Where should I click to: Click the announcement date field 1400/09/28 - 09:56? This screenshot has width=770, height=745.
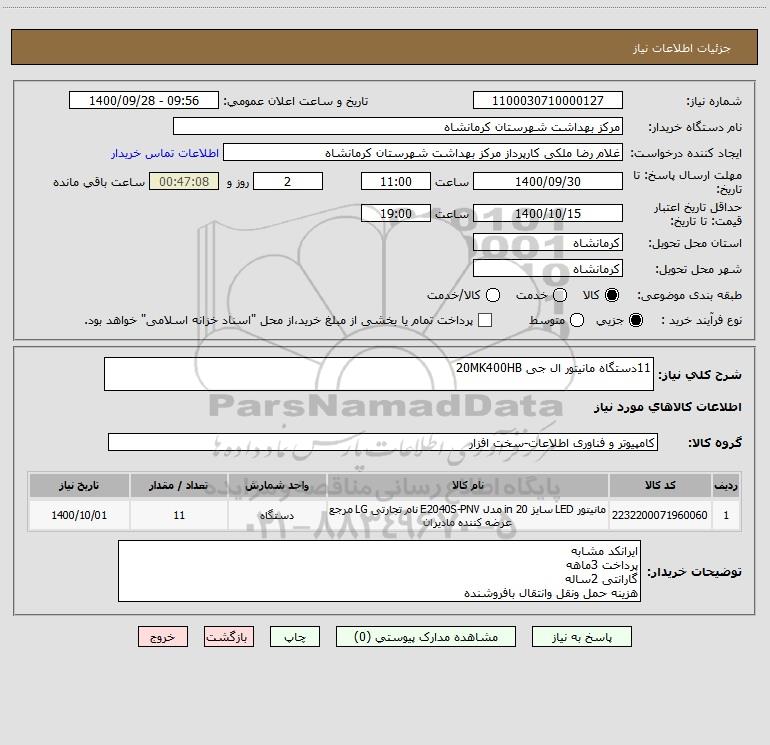pyautogui.click(x=144, y=100)
